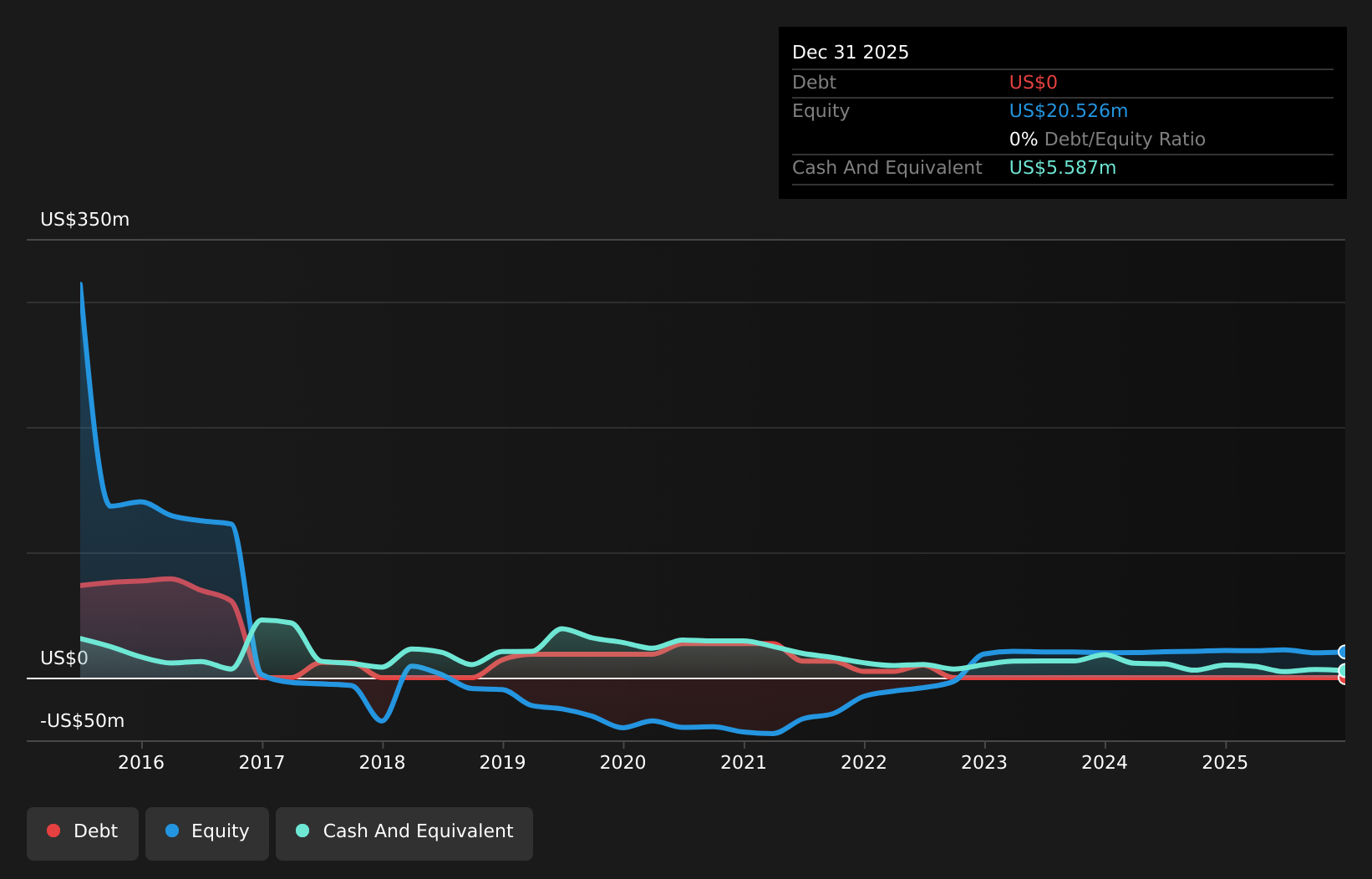1372x879 pixels.
Task: Click the Dec 31 2025 tooltip date
Action: 851,53
